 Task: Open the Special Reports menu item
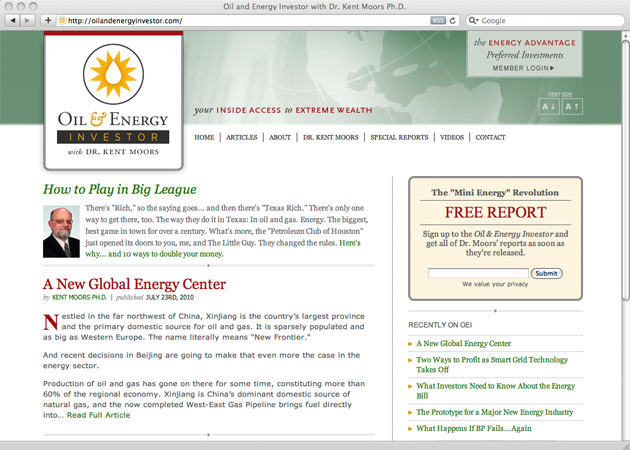pos(399,137)
